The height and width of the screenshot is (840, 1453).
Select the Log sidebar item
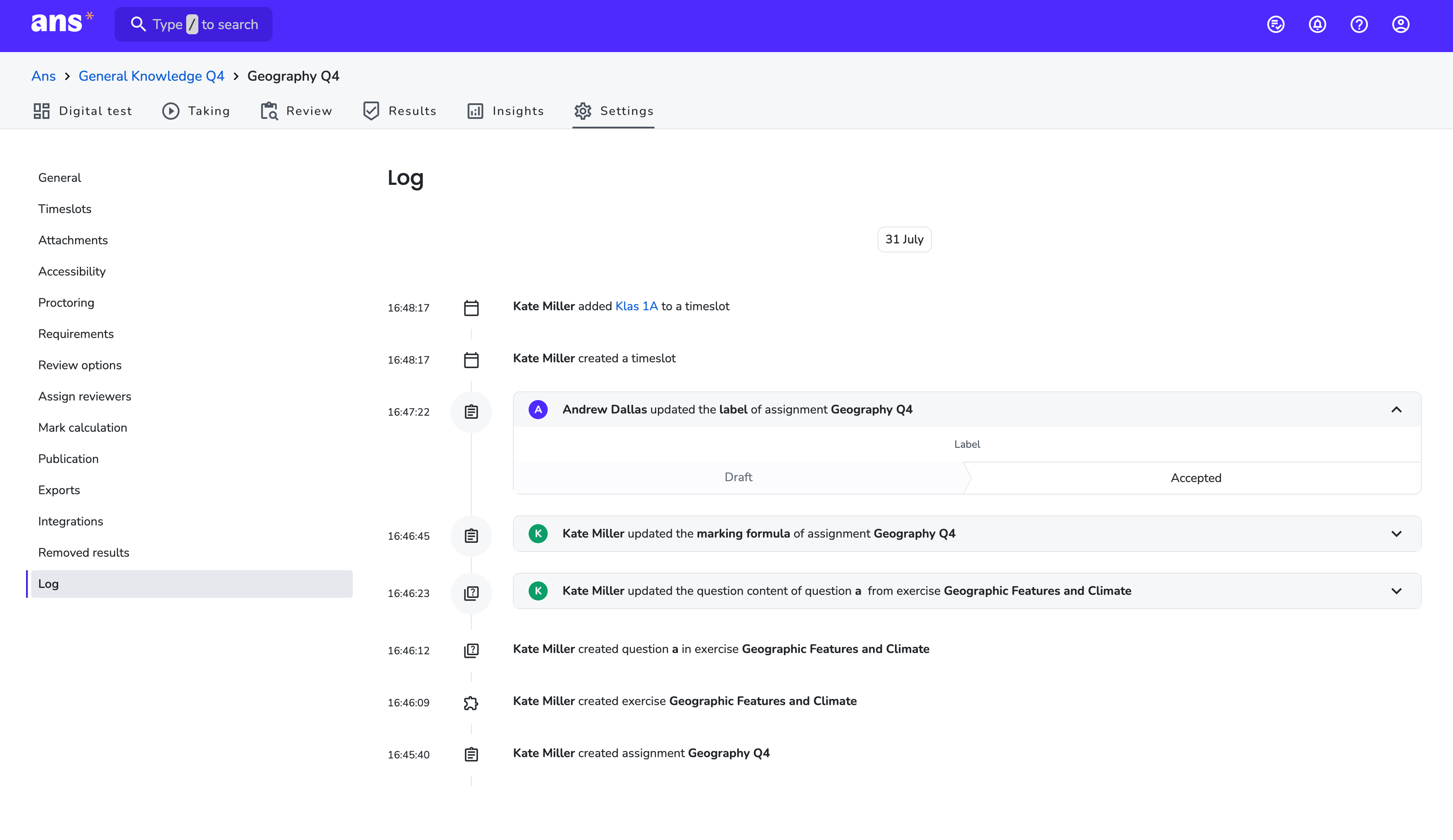coord(191,584)
